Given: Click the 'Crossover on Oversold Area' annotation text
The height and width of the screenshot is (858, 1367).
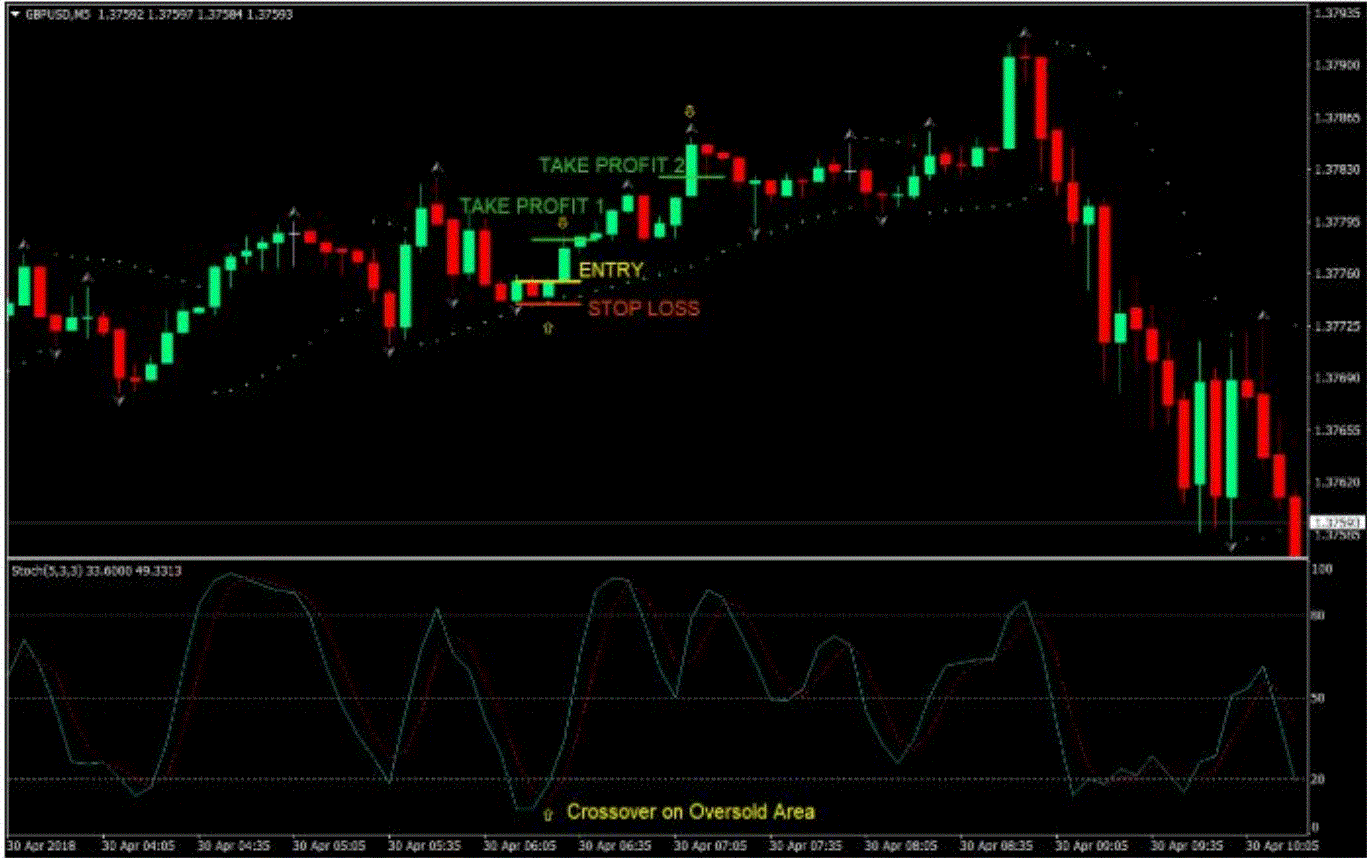Looking at the screenshot, I should (691, 811).
